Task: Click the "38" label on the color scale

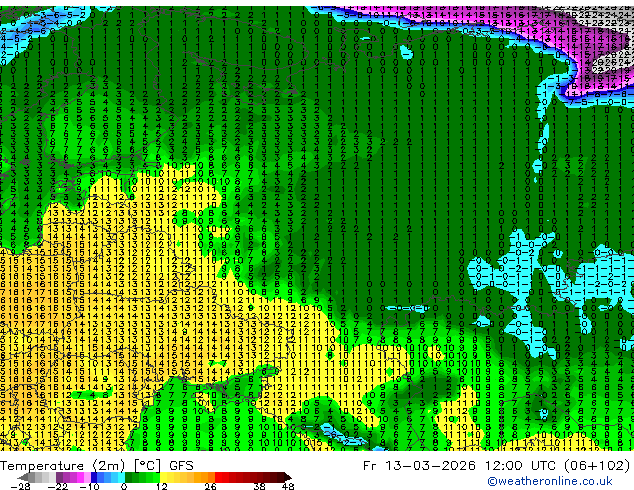Action: pyautogui.click(x=260, y=486)
